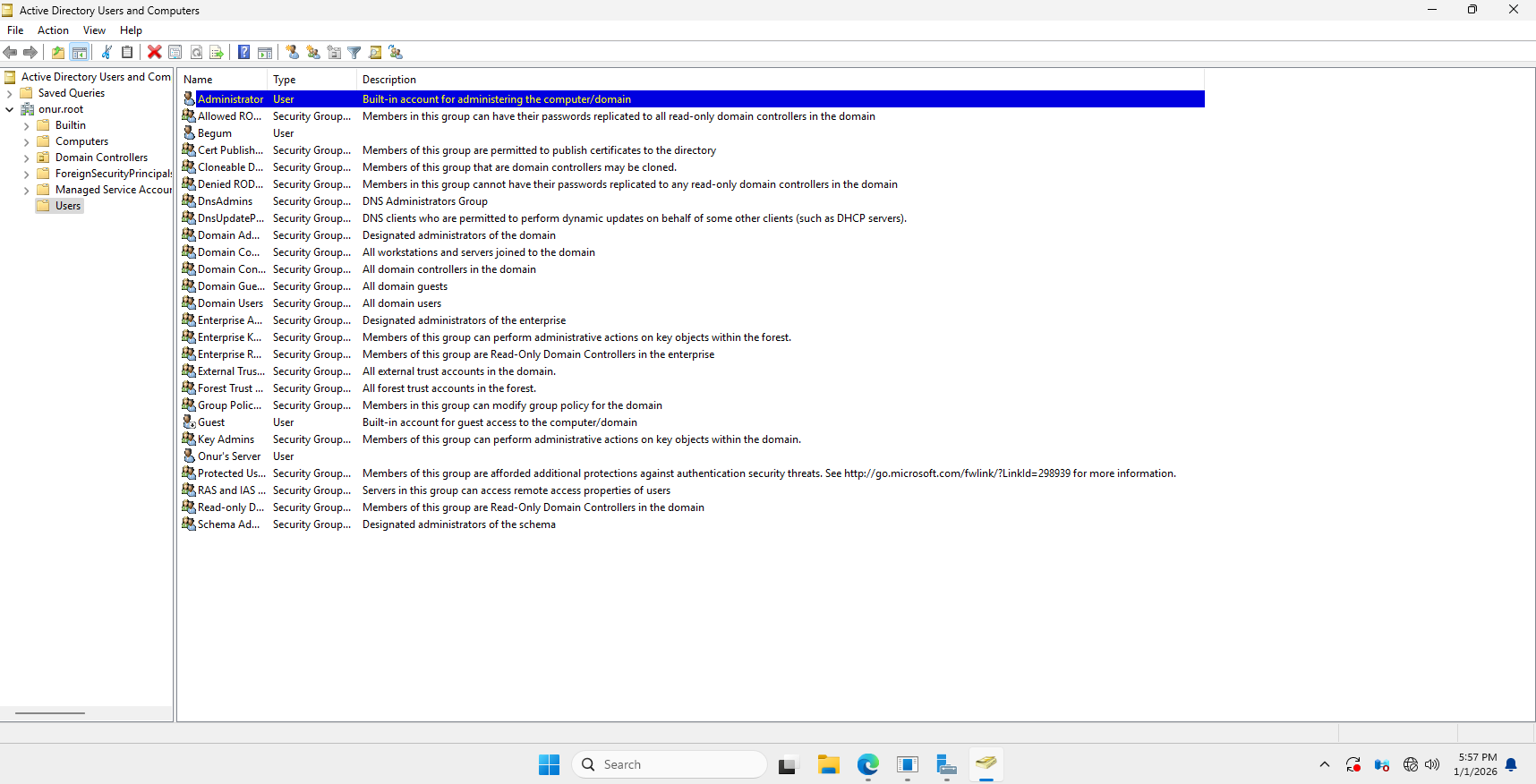Show hidden system tray icons chevron
The height and width of the screenshot is (784, 1536).
tap(1325, 764)
